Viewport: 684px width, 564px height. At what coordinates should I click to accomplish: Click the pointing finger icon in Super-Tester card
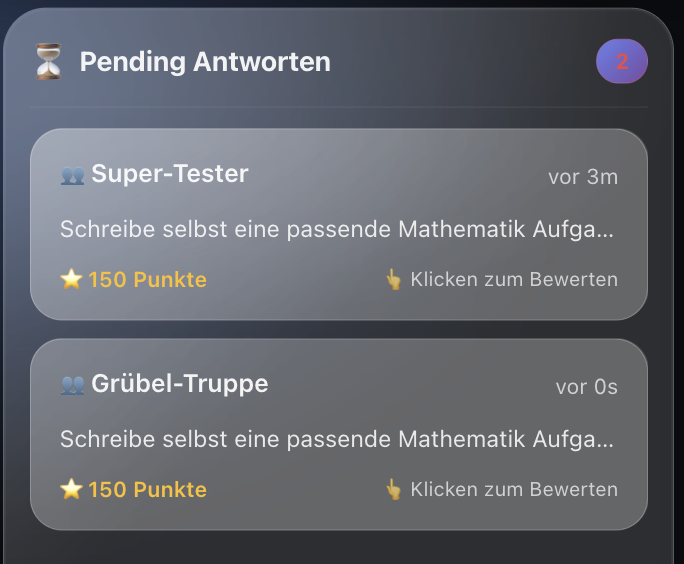click(394, 279)
